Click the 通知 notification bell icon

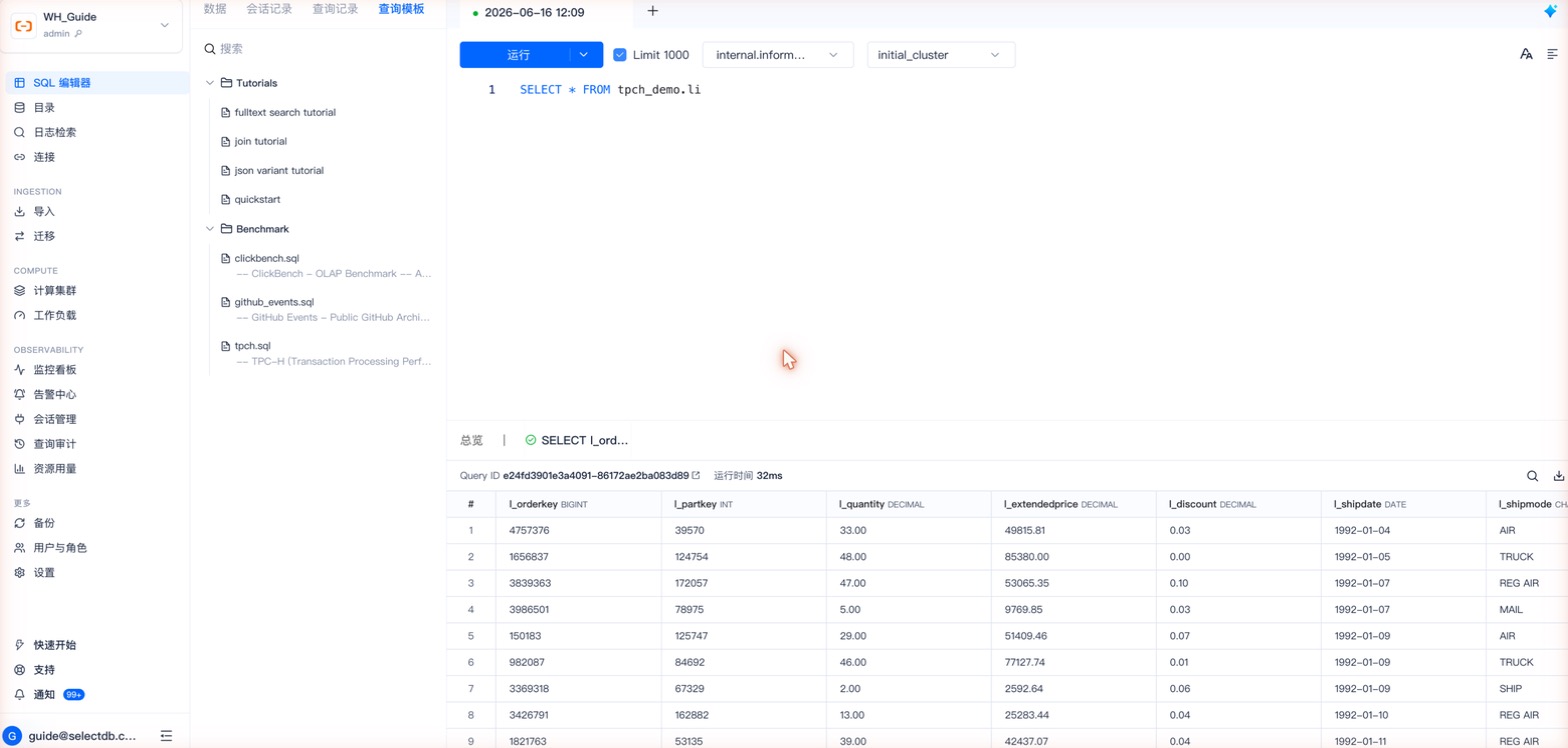pyautogui.click(x=19, y=694)
